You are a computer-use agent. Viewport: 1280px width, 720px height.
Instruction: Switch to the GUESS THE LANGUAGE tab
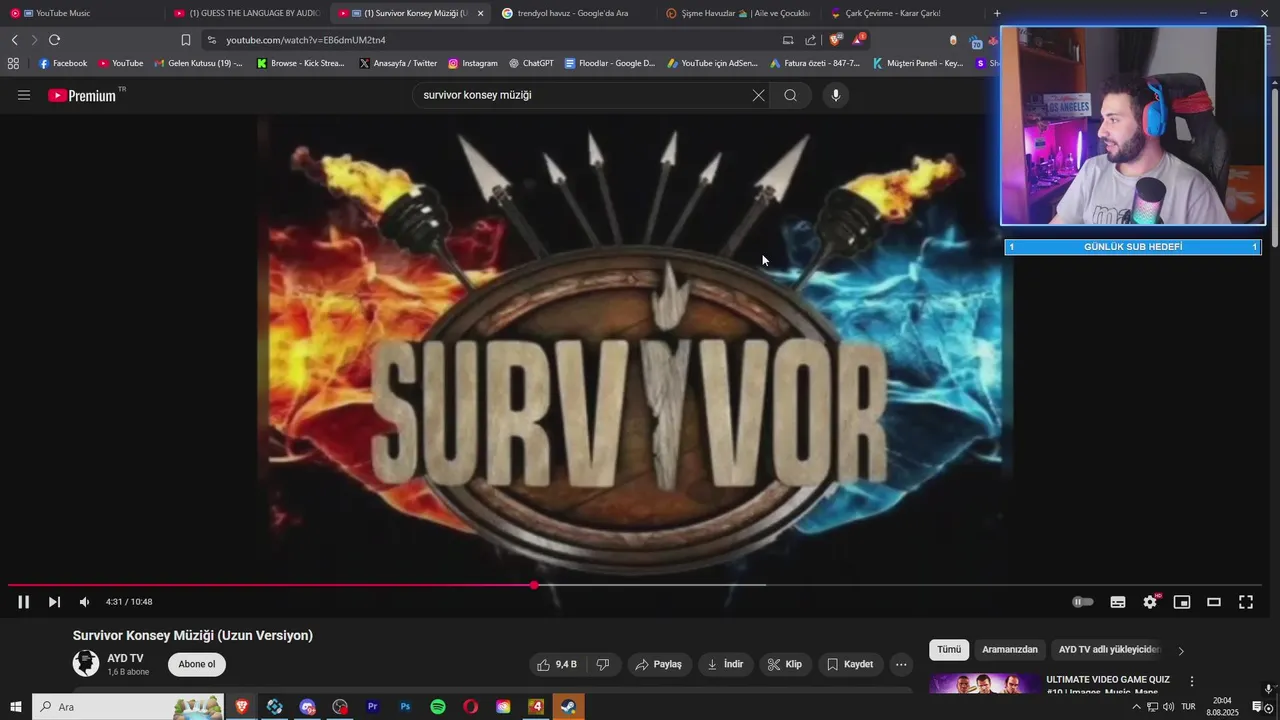pos(247,13)
